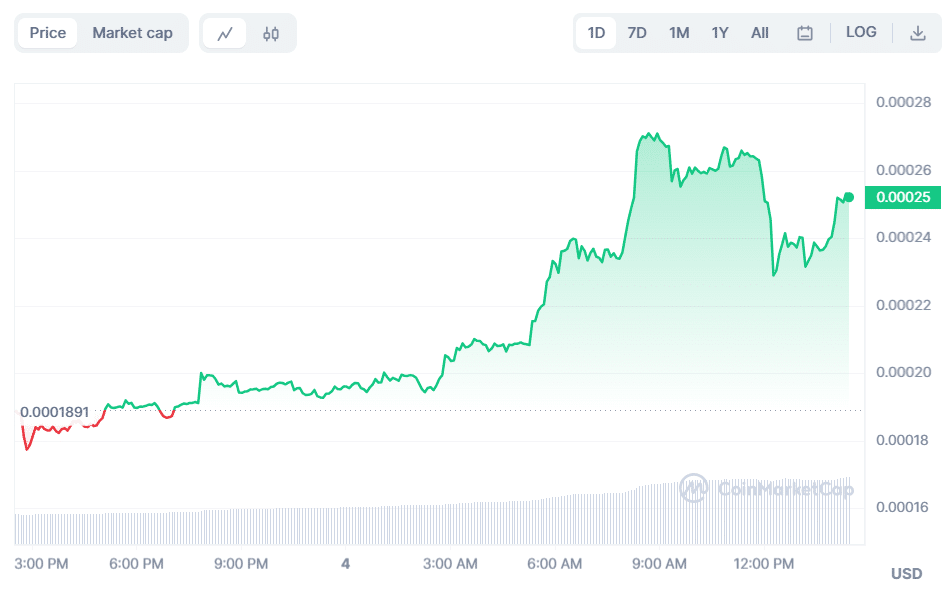Switch to candlestick chart view
Image resolution: width=948 pixels, height=605 pixels.
click(x=271, y=33)
